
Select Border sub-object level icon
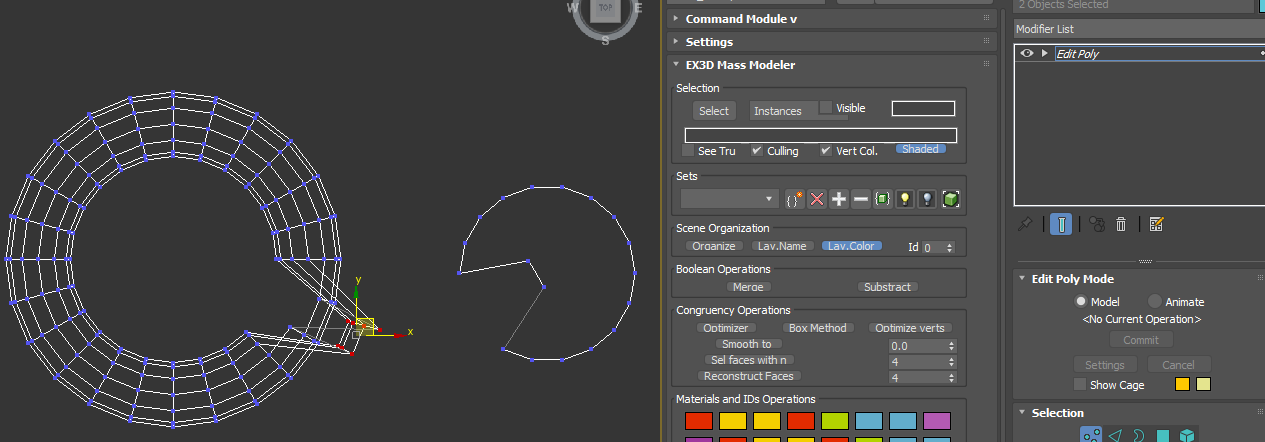[1138, 436]
